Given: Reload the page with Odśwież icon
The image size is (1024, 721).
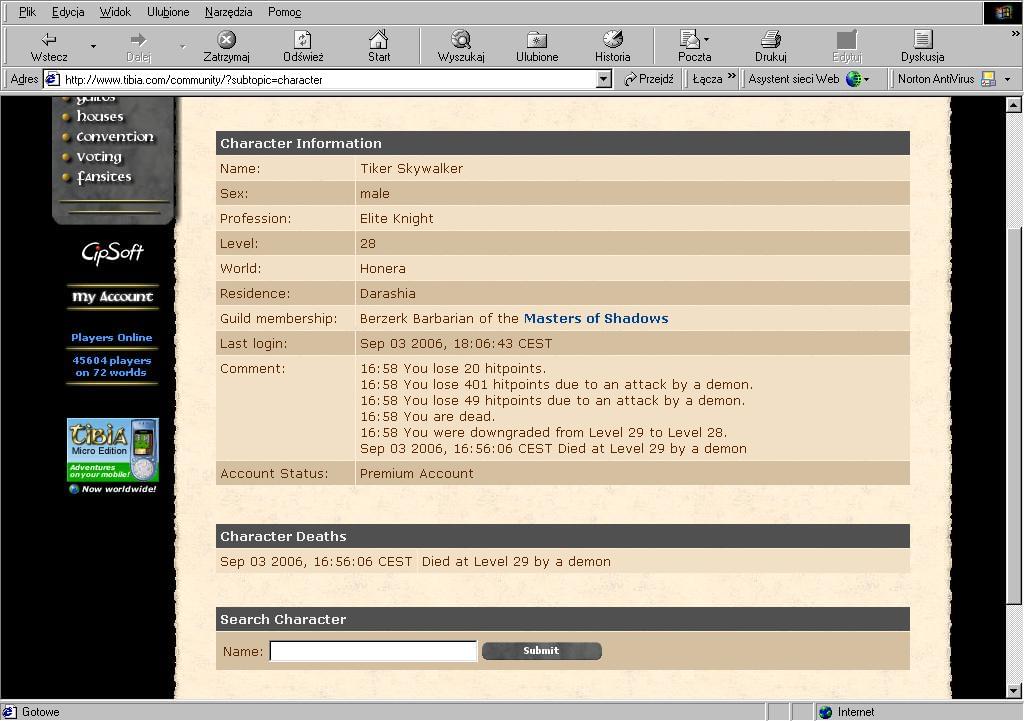Looking at the screenshot, I should (302, 39).
